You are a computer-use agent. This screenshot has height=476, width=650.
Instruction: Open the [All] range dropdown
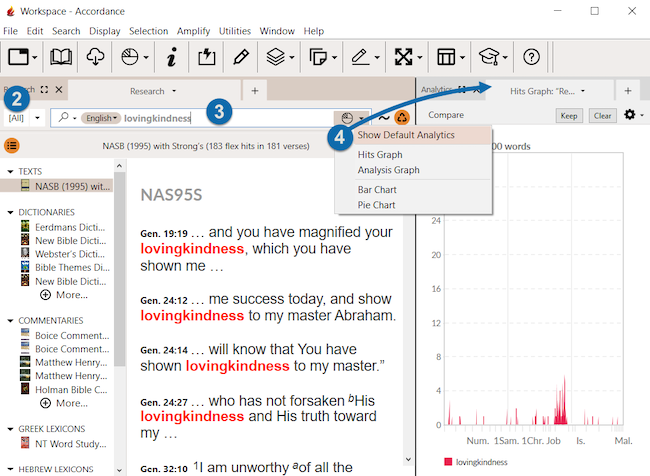[x=24, y=118]
